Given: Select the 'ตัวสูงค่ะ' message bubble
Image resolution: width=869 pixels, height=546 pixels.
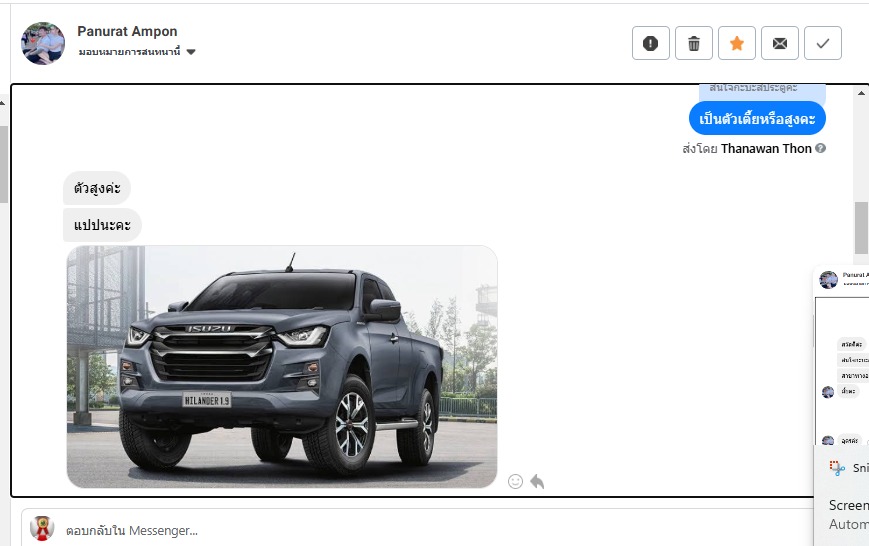Looking at the screenshot, I should click(97, 188).
